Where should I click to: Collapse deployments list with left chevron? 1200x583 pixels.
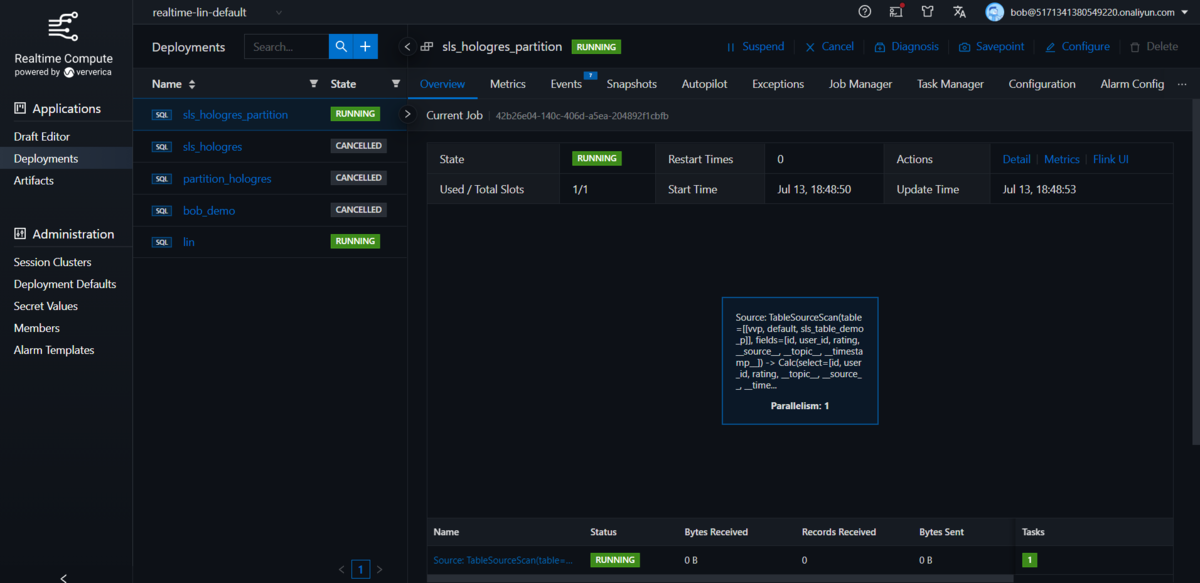point(407,47)
